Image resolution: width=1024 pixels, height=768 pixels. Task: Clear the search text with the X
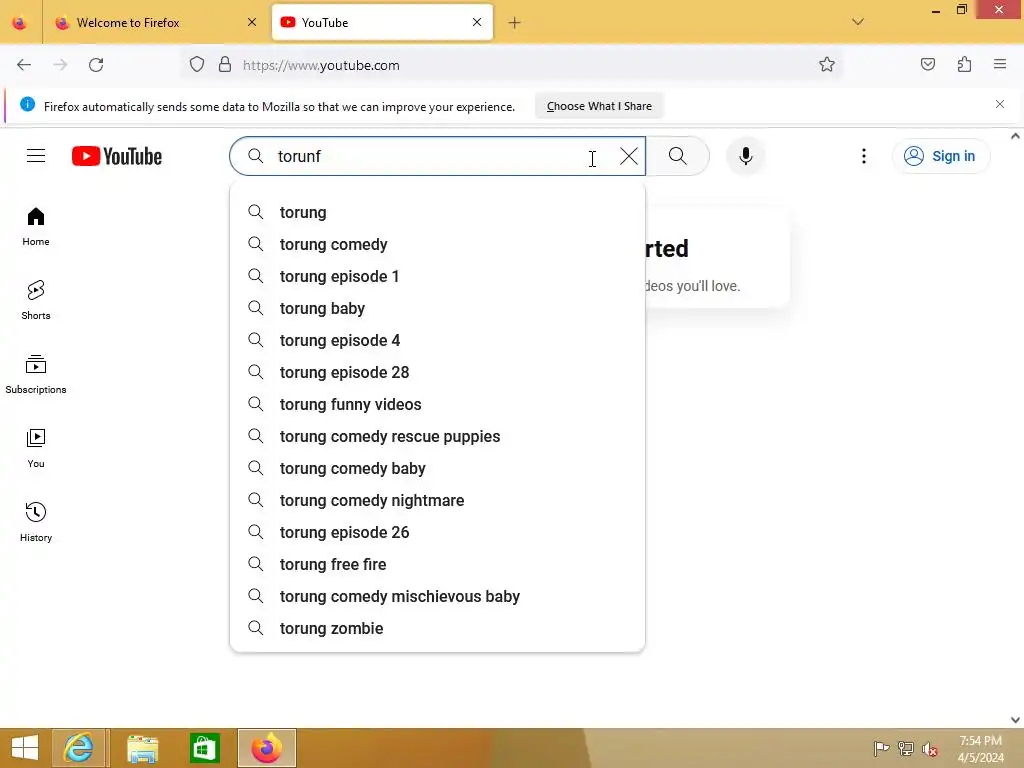628,156
